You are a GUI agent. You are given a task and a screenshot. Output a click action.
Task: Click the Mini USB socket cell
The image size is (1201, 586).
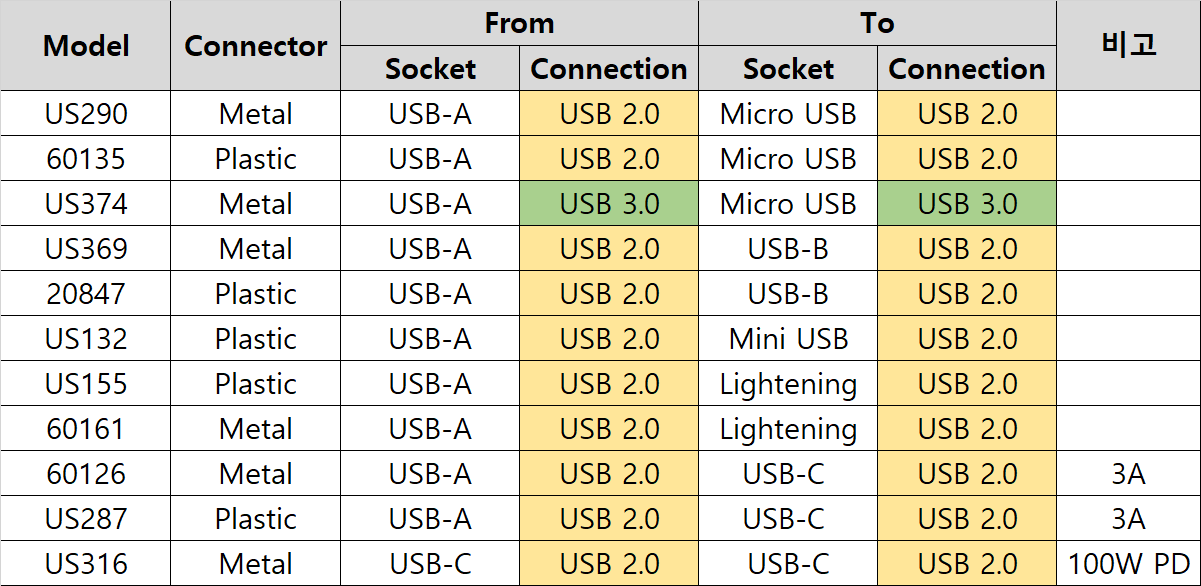(788, 339)
